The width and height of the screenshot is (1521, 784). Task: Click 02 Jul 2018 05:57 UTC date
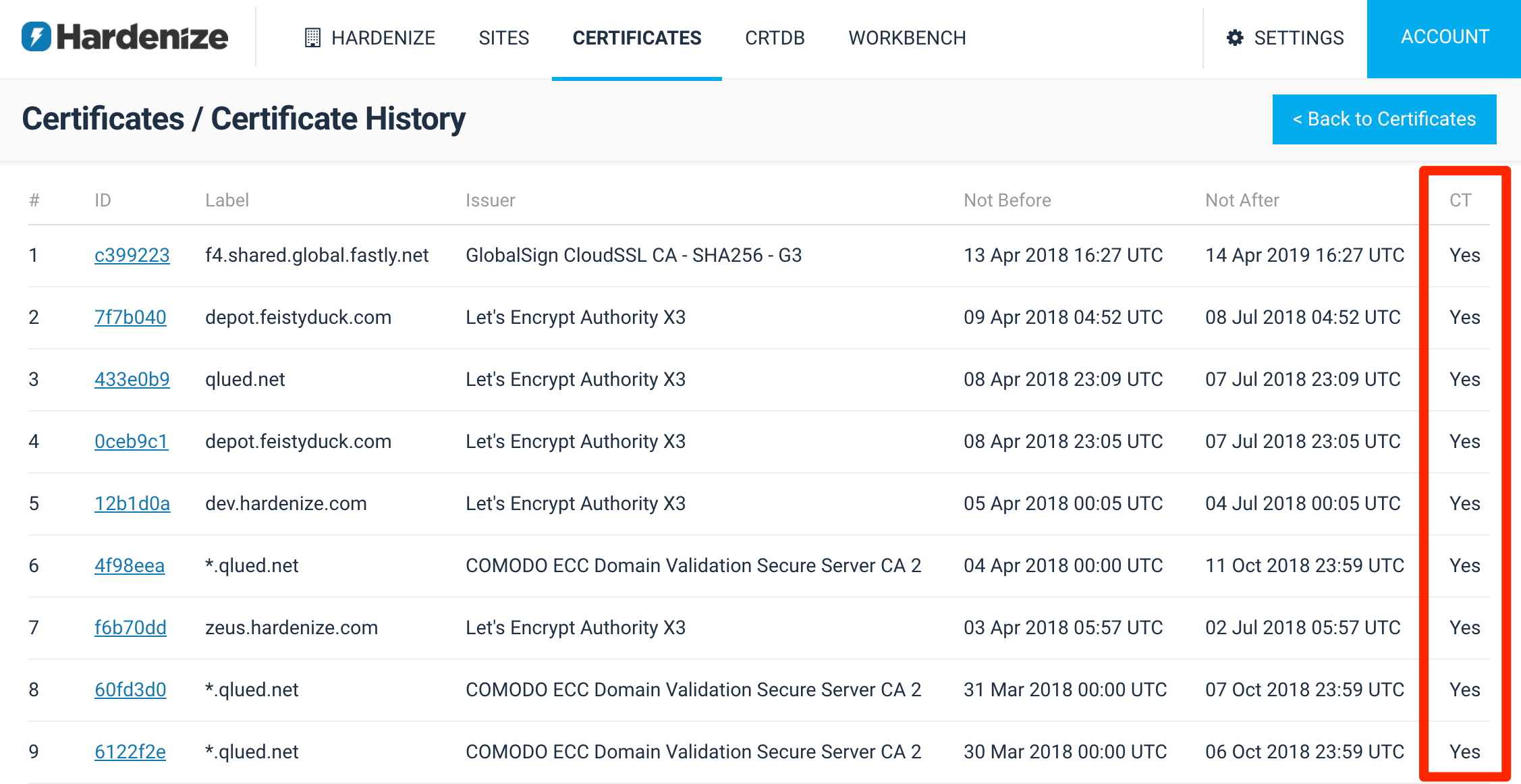point(1302,627)
